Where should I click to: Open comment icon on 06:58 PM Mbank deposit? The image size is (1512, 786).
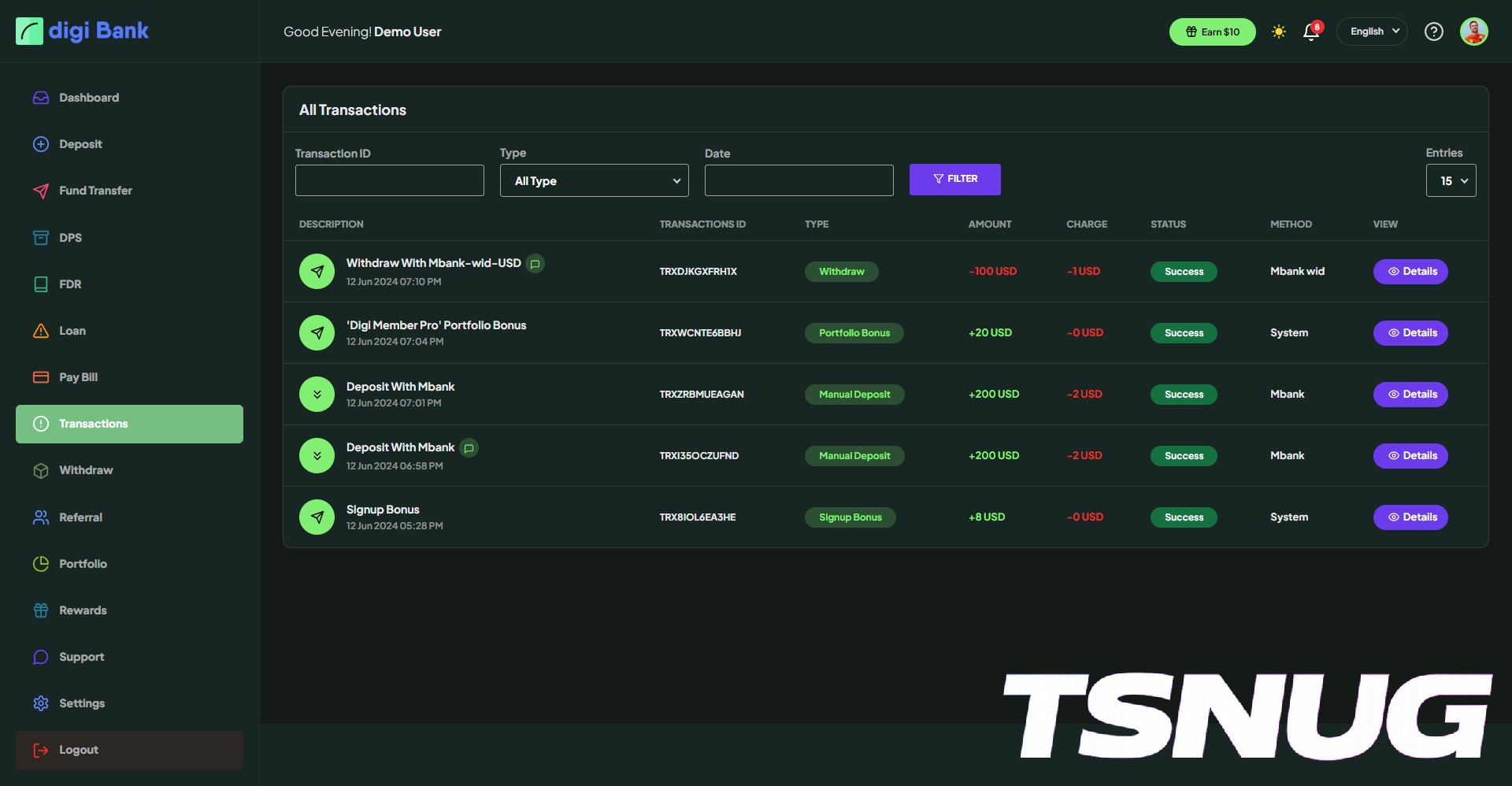click(469, 448)
